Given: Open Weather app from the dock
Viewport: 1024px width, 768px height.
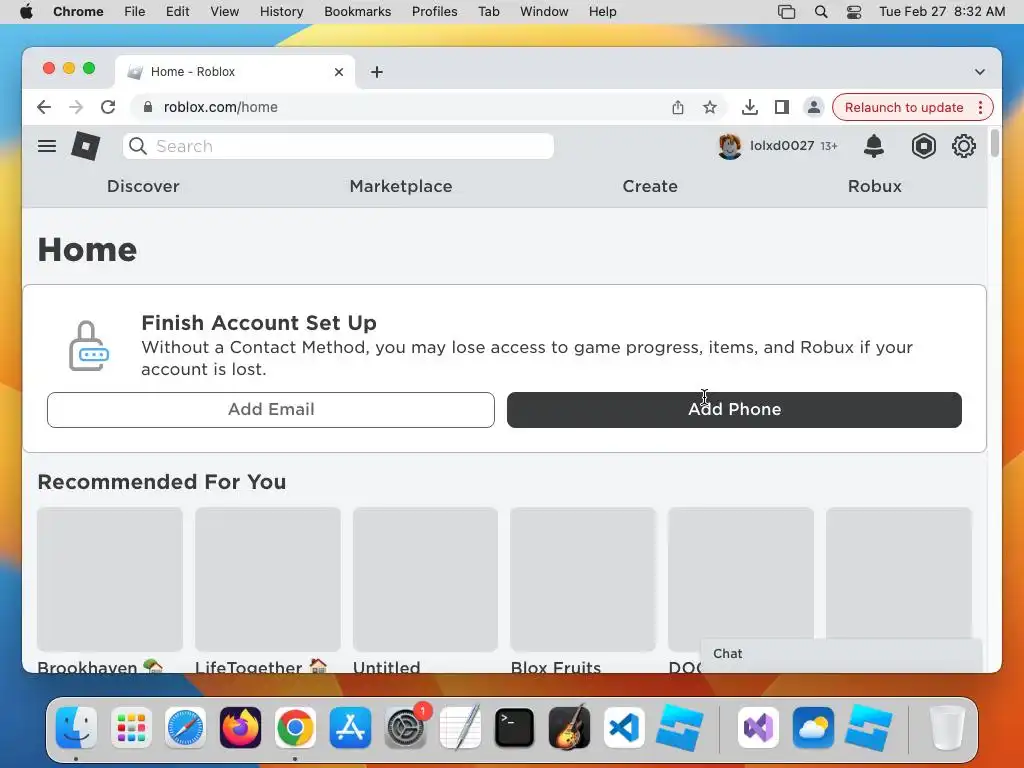Looking at the screenshot, I should click(x=813, y=727).
